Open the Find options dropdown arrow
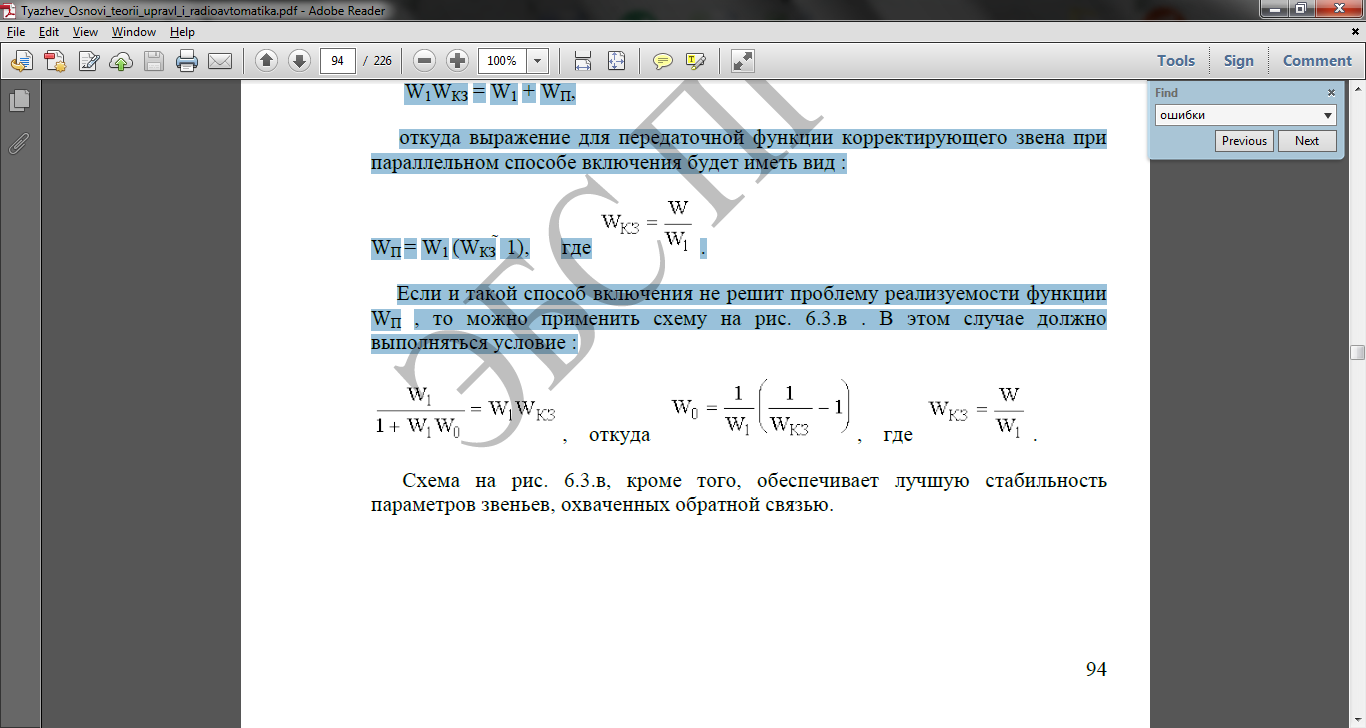 pos(1329,116)
